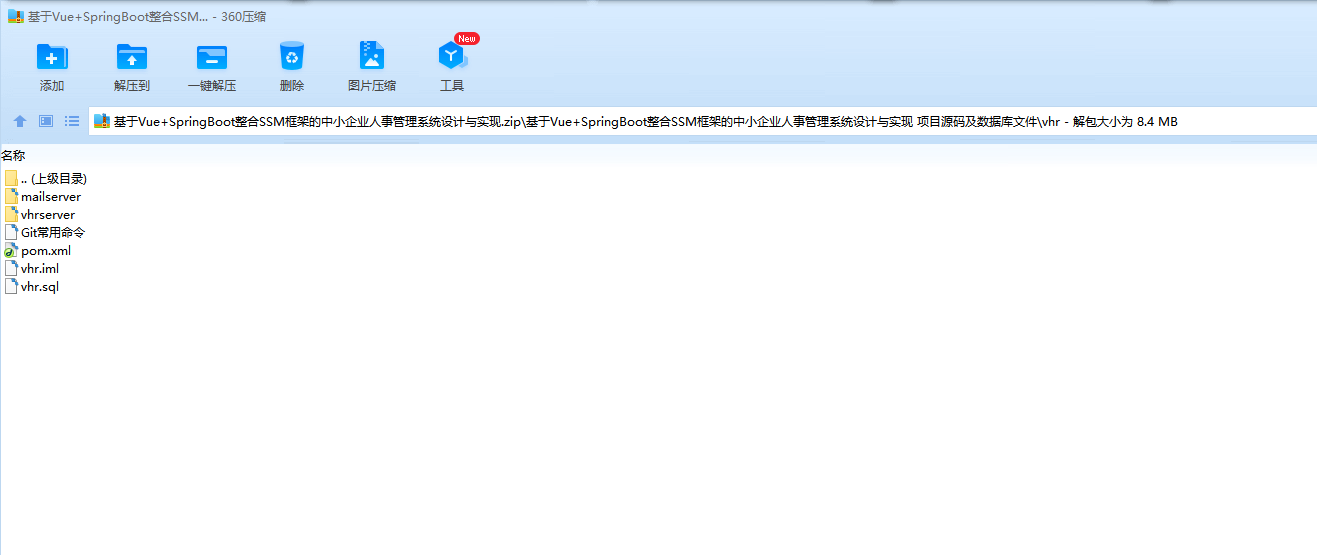This screenshot has width=1317, height=555.
Task: Select the parent directory folder icon
Action: [x=11, y=178]
